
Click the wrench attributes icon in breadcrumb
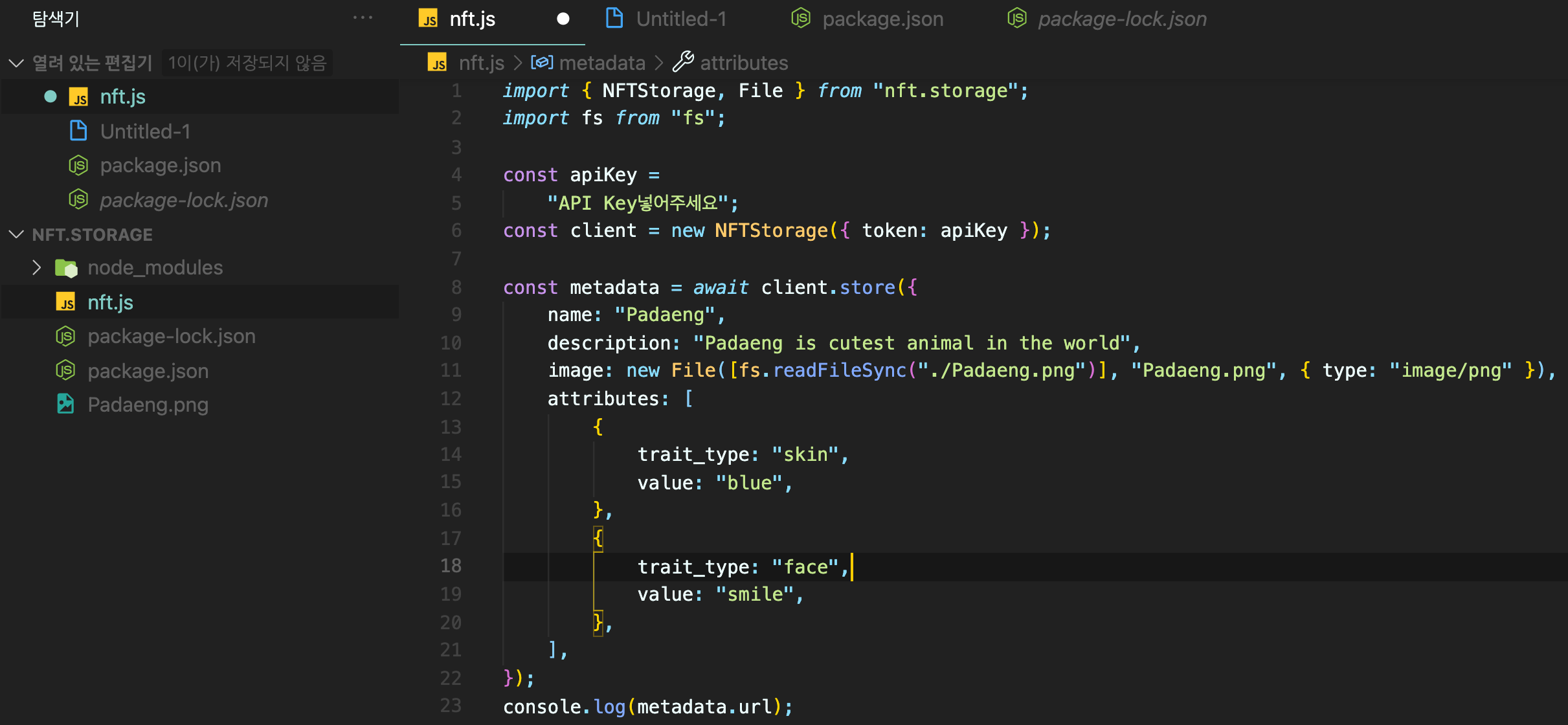683,62
